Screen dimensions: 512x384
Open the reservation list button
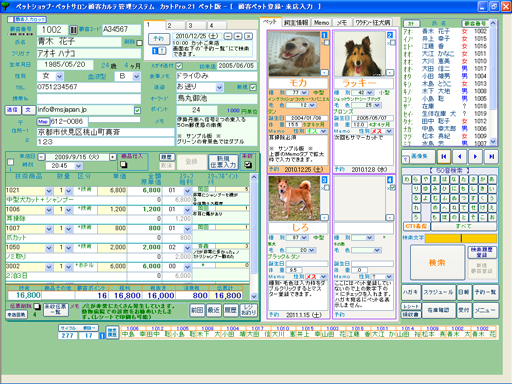point(485,292)
